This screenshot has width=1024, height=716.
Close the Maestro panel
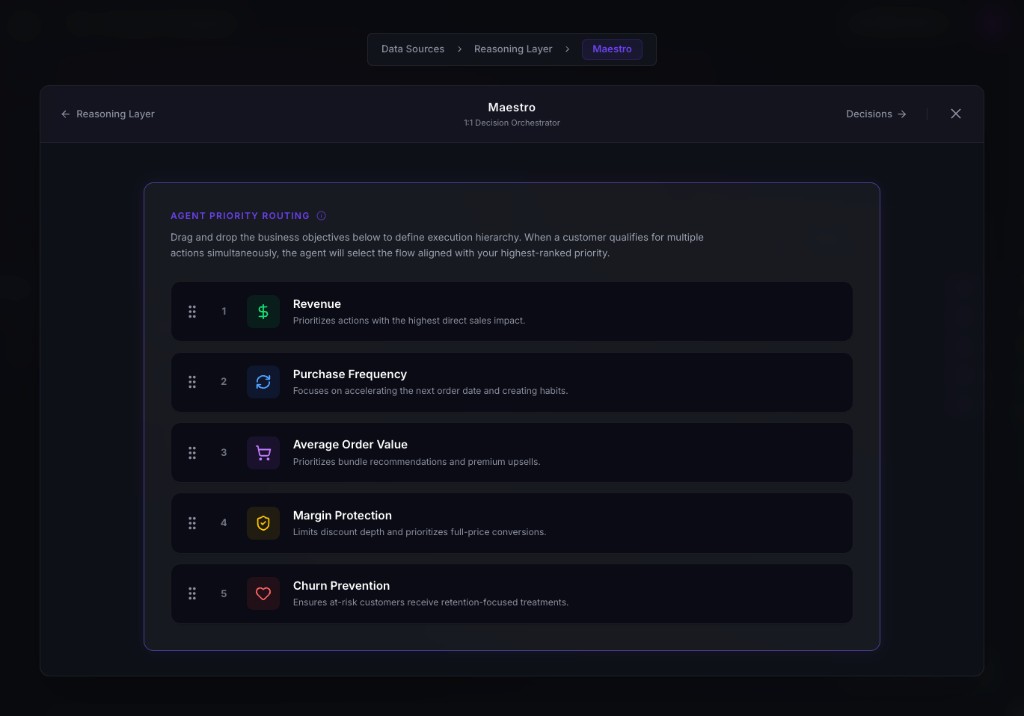(x=955, y=114)
